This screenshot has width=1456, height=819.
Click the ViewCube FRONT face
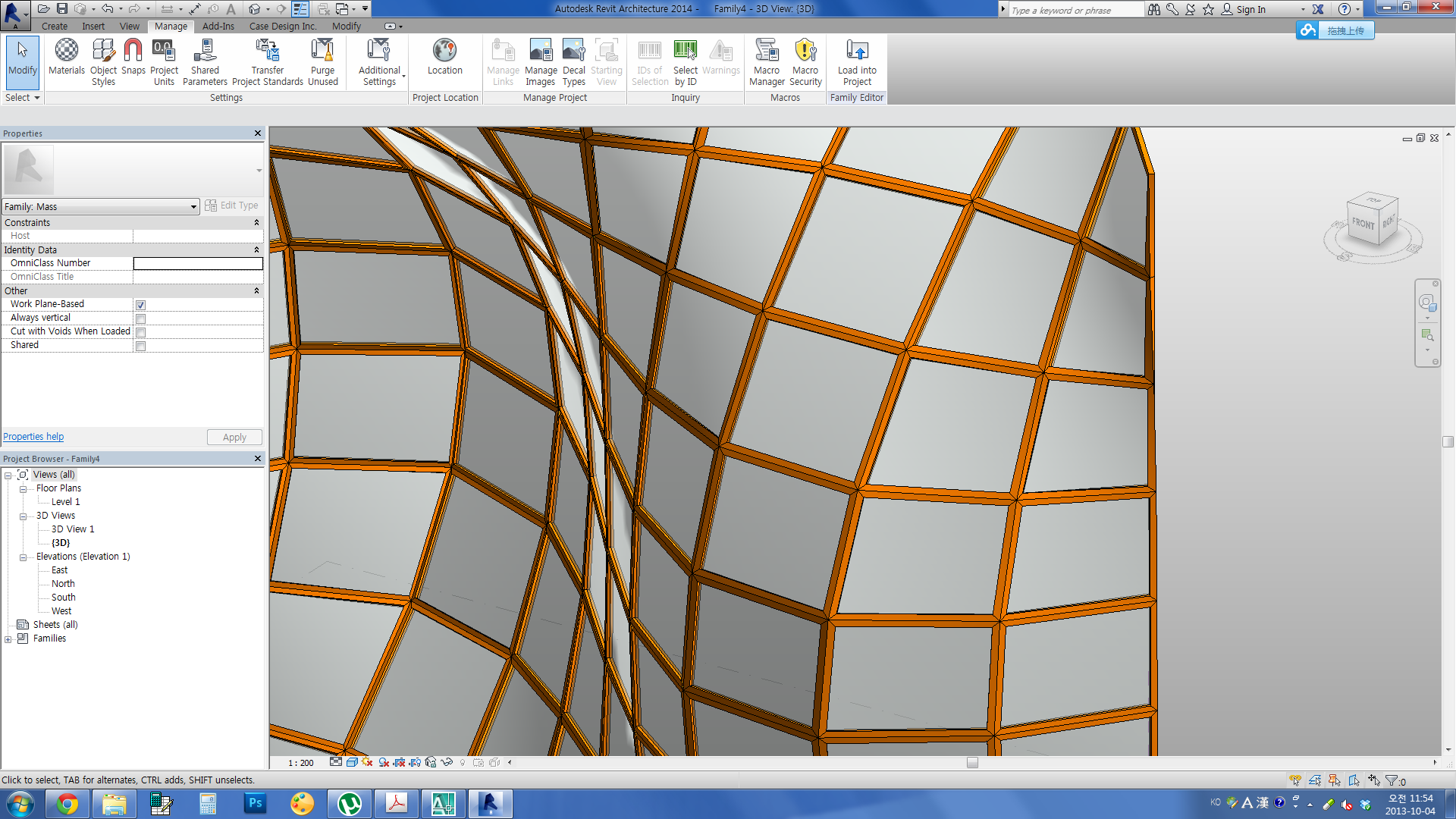point(1363,224)
